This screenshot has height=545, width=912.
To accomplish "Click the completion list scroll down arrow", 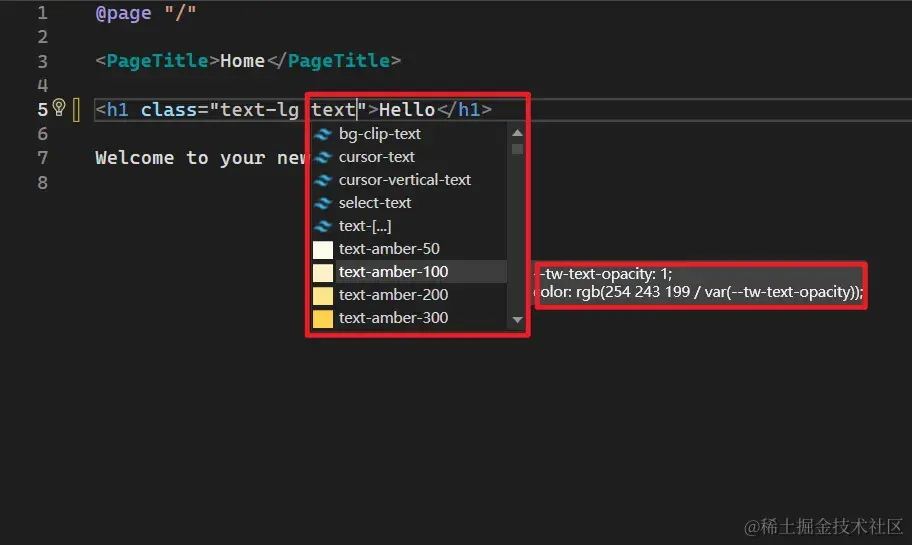I will (517, 320).
